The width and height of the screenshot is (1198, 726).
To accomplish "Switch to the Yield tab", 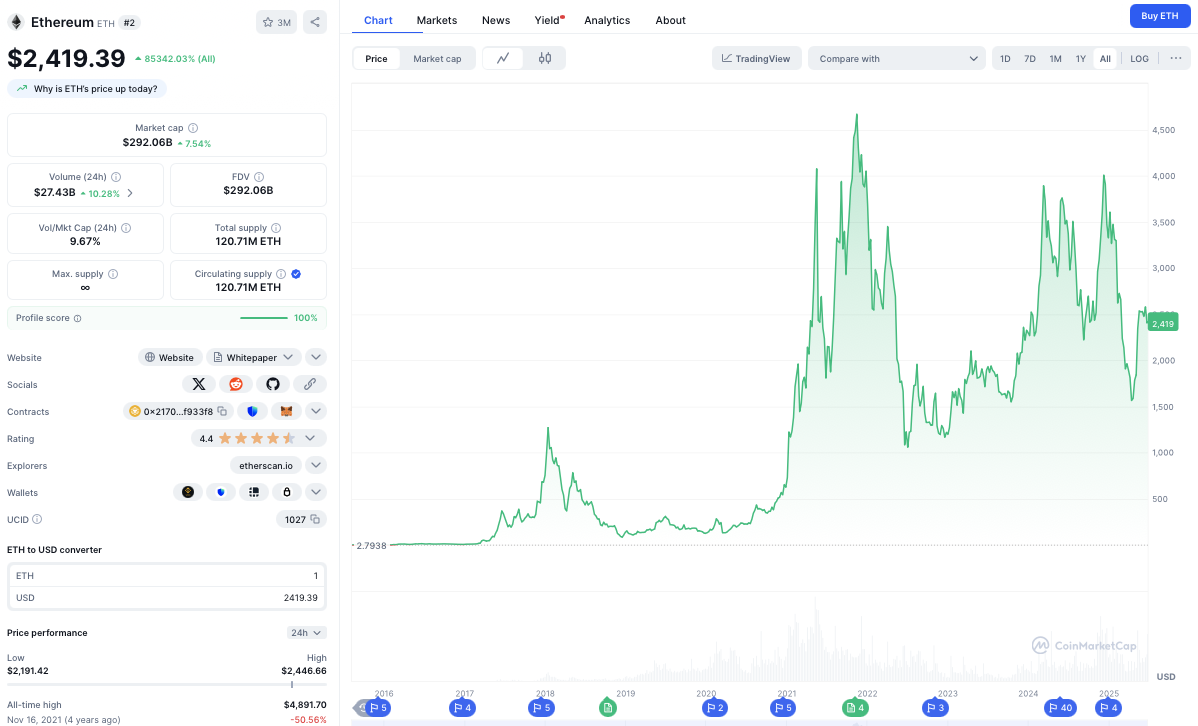I will pos(547,21).
